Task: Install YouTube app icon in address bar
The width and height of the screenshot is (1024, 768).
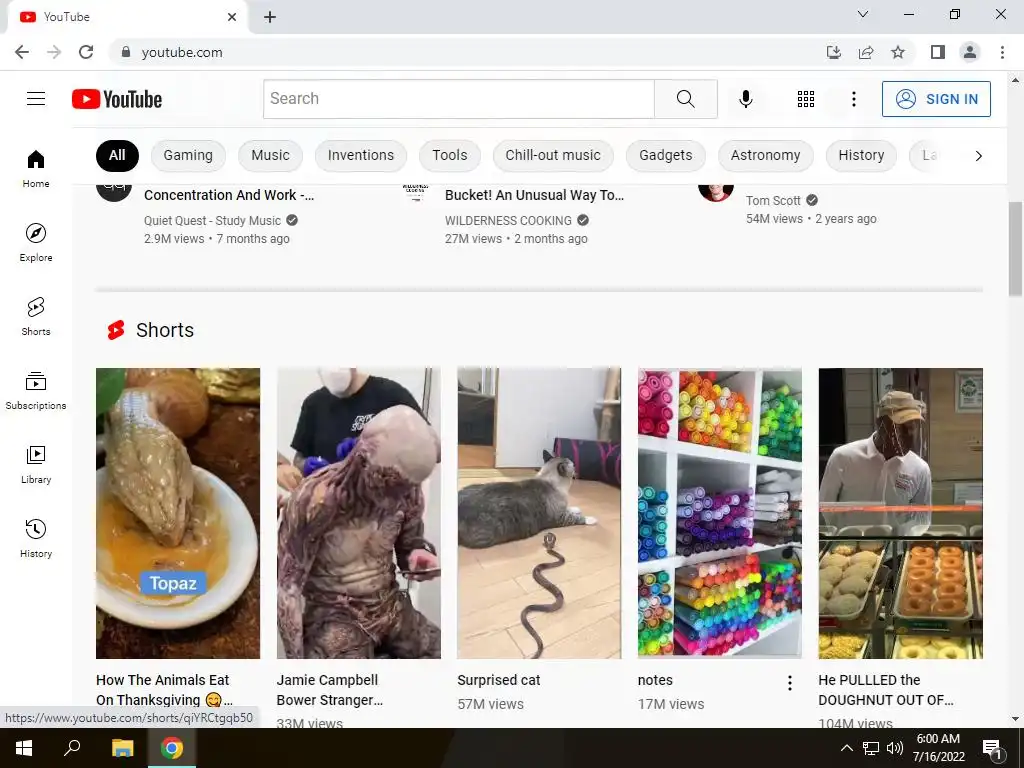Action: click(x=834, y=52)
